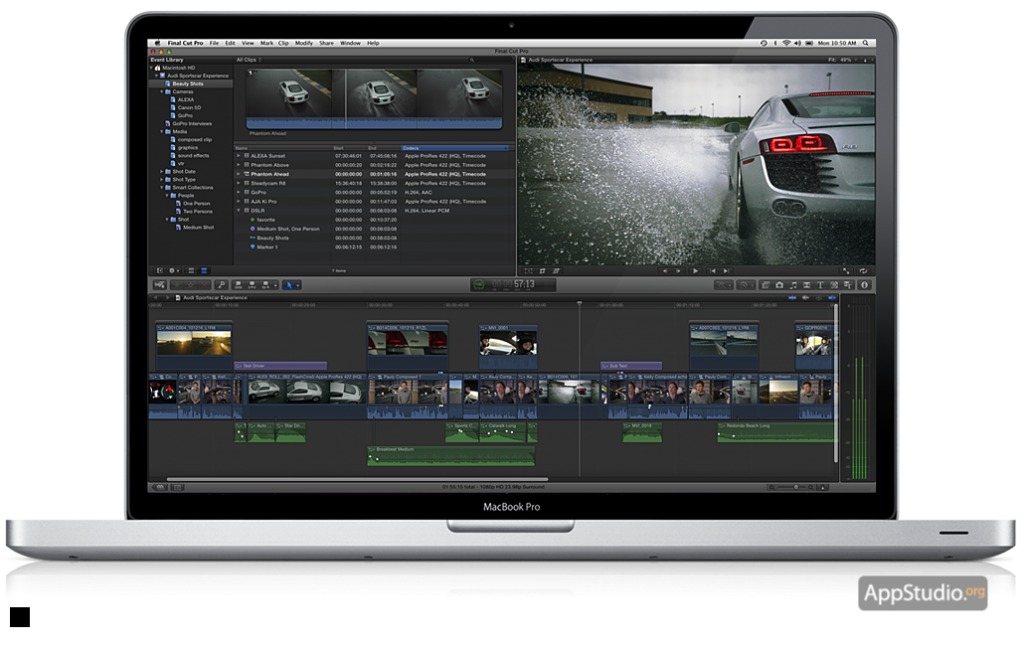
Task: Click the Append clip to storyline icon
Action: pyautogui.click(x=266, y=285)
